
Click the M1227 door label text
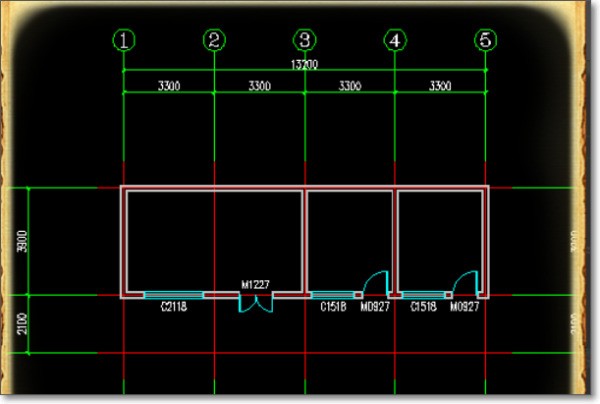pos(256,285)
